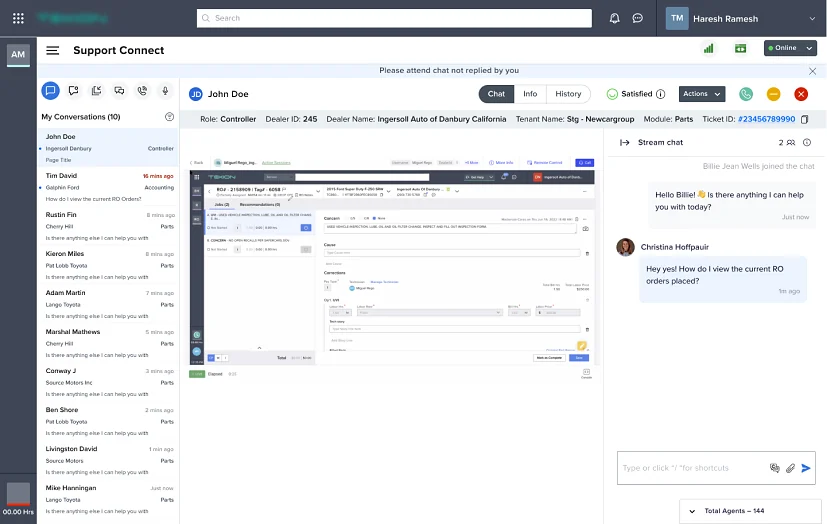Click the blue Call button in preview
827x524 pixels.
point(584,163)
